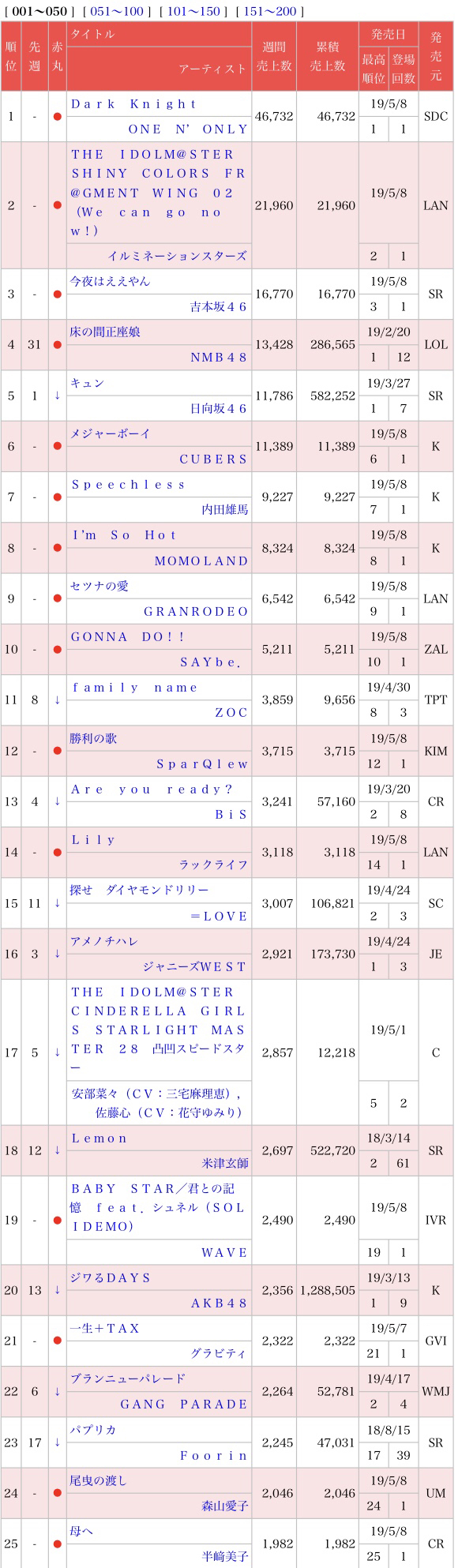
Task: Open the 日向坂46 artist page
Action: [220, 409]
